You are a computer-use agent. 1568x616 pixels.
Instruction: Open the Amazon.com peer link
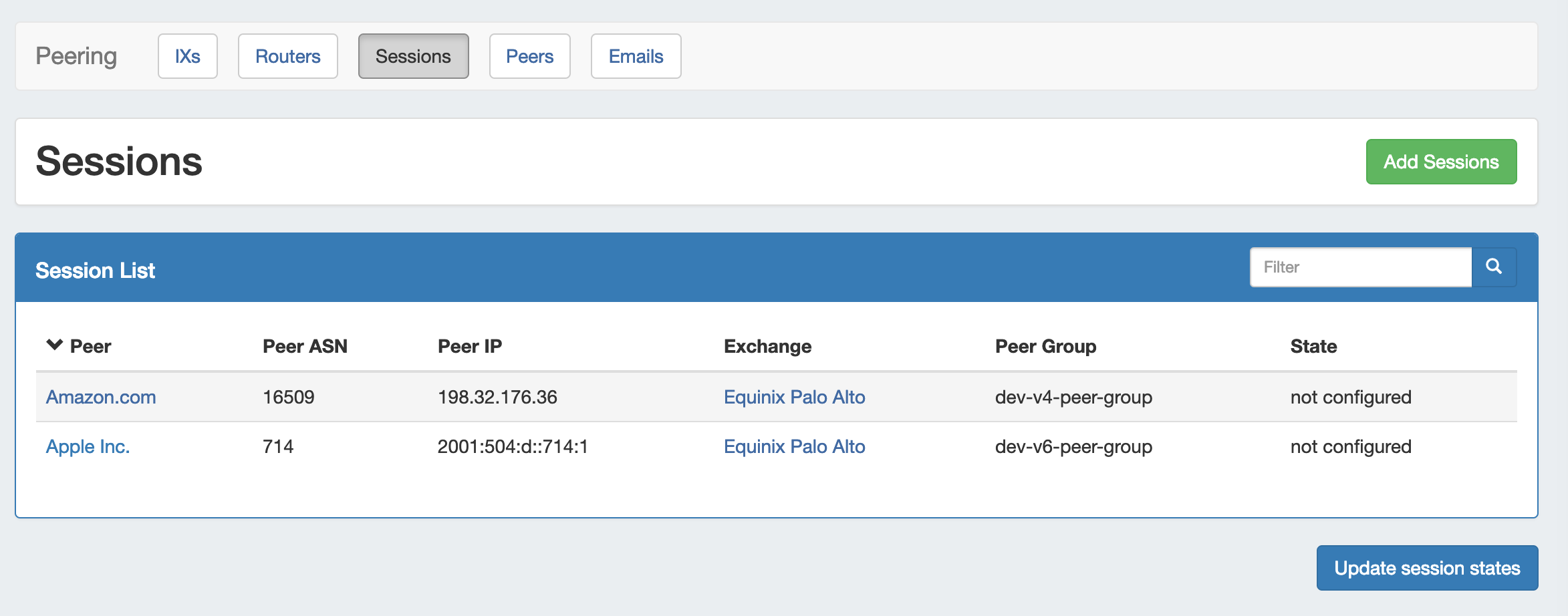pyautogui.click(x=101, y=397)
